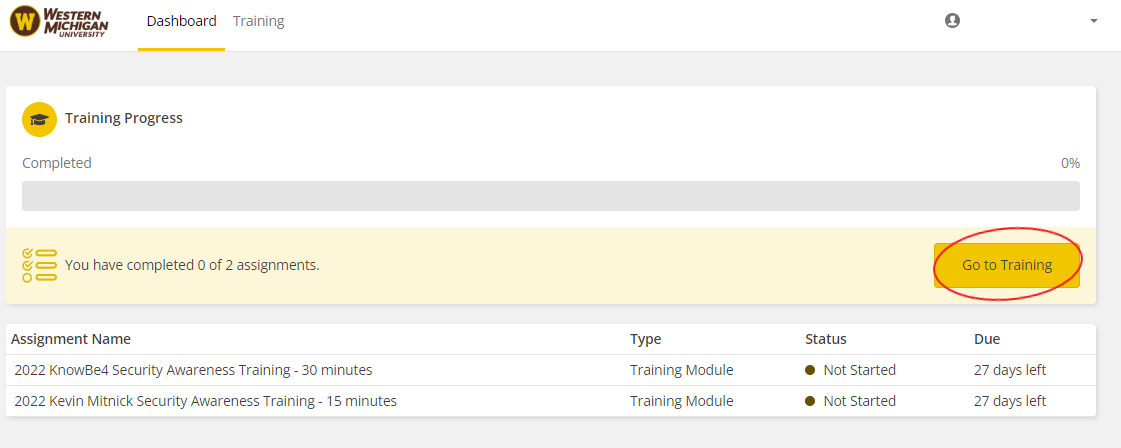Click the Kevin Mitnick row's Training Module type
The image size is (1121, 448).
tap(681, 401)
